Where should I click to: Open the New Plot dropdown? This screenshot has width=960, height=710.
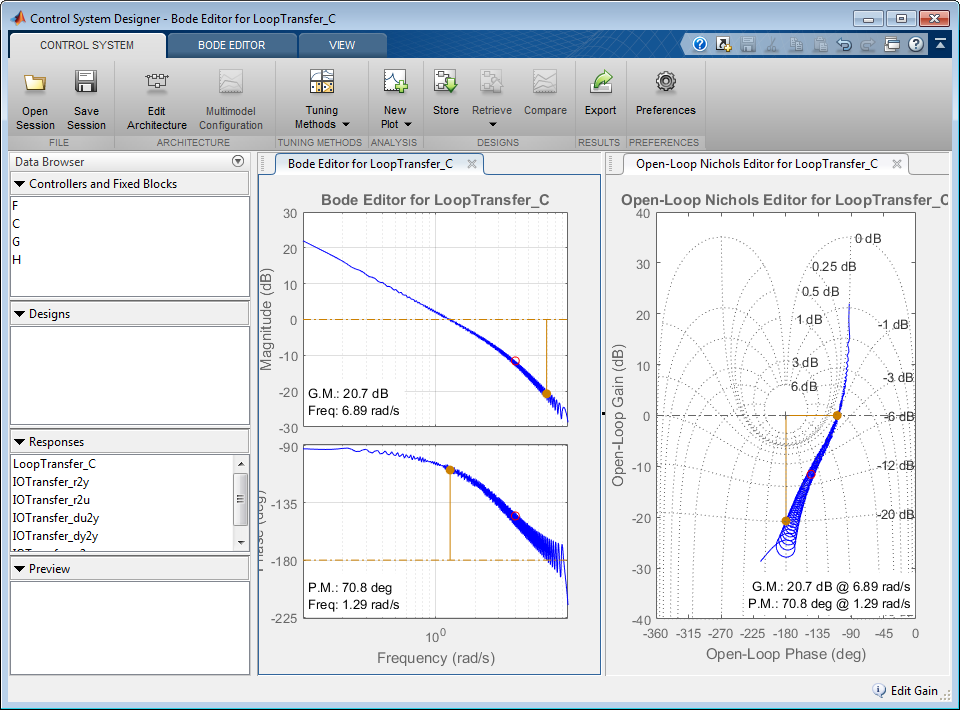click(395, 117)
